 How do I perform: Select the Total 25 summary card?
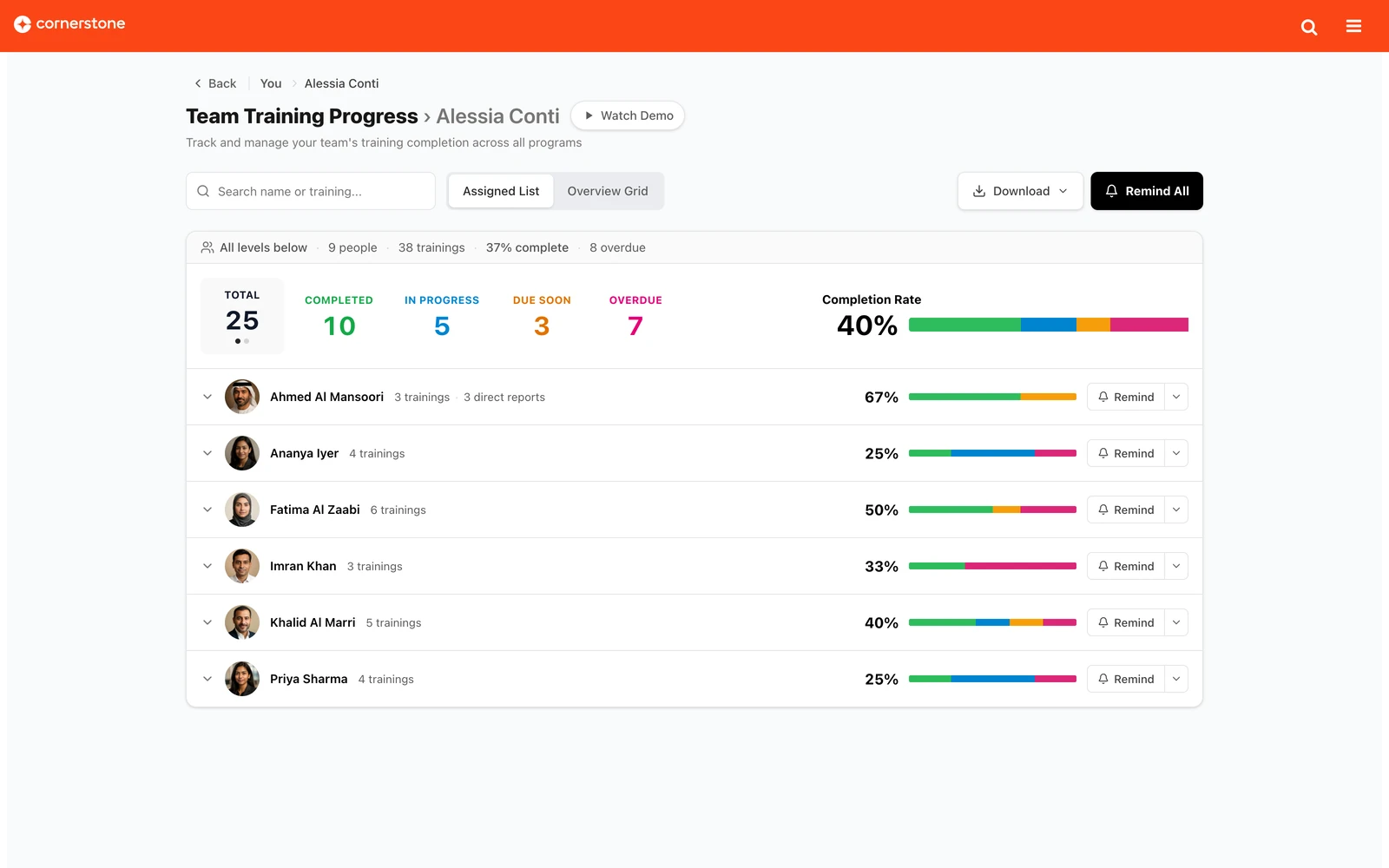[242, 316]
